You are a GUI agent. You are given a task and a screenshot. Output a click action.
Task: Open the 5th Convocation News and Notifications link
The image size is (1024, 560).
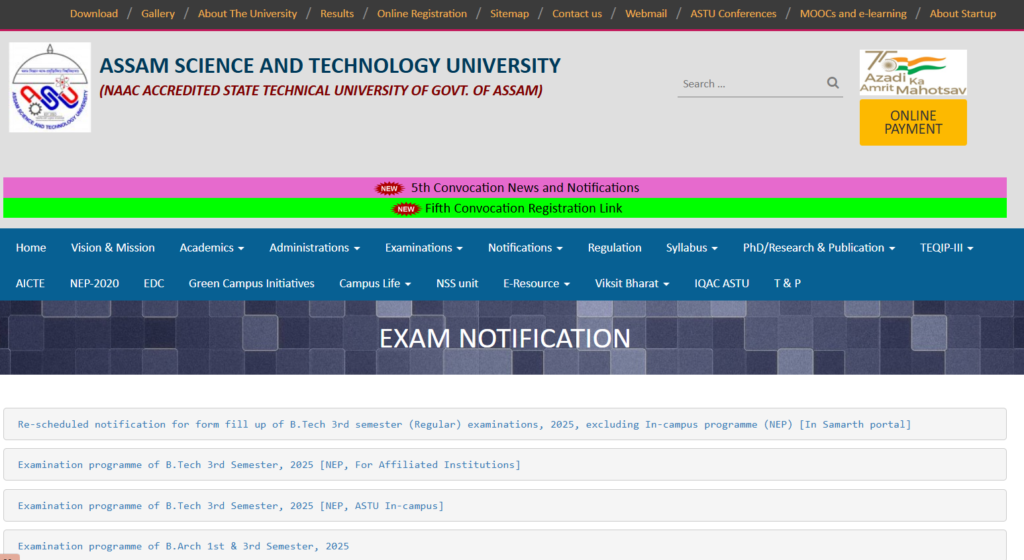(x=524, y=188)
